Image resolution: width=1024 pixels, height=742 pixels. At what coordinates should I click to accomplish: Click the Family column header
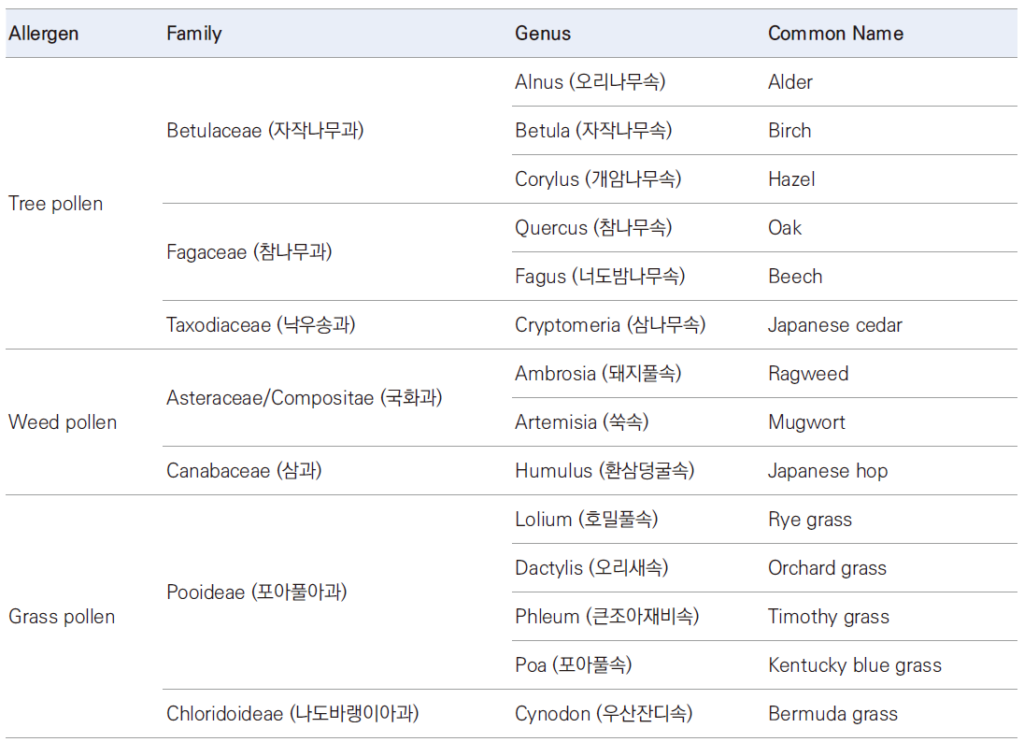(194, 33)
